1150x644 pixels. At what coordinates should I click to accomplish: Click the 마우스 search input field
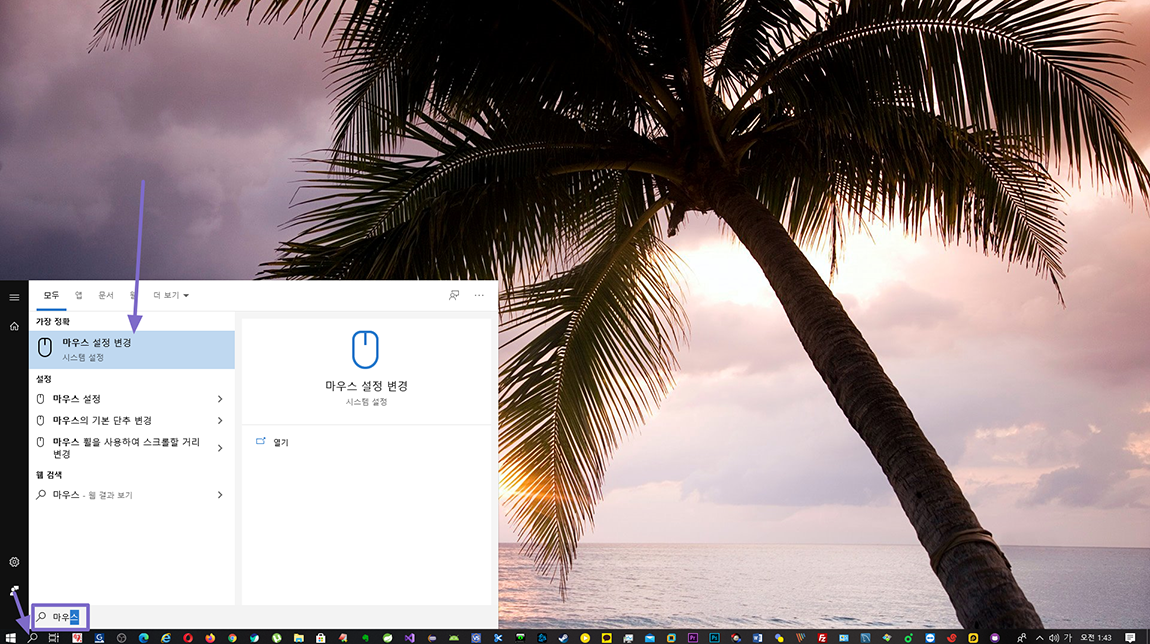tap(60, 617)
